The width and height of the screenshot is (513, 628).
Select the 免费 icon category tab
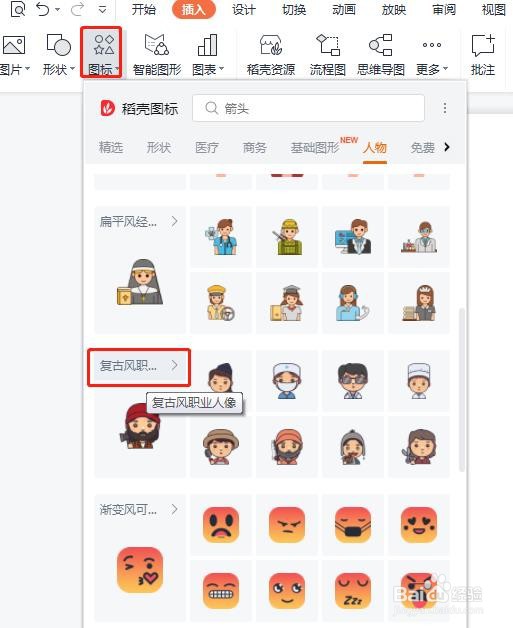pyautogui.click(x=423, y=147)
